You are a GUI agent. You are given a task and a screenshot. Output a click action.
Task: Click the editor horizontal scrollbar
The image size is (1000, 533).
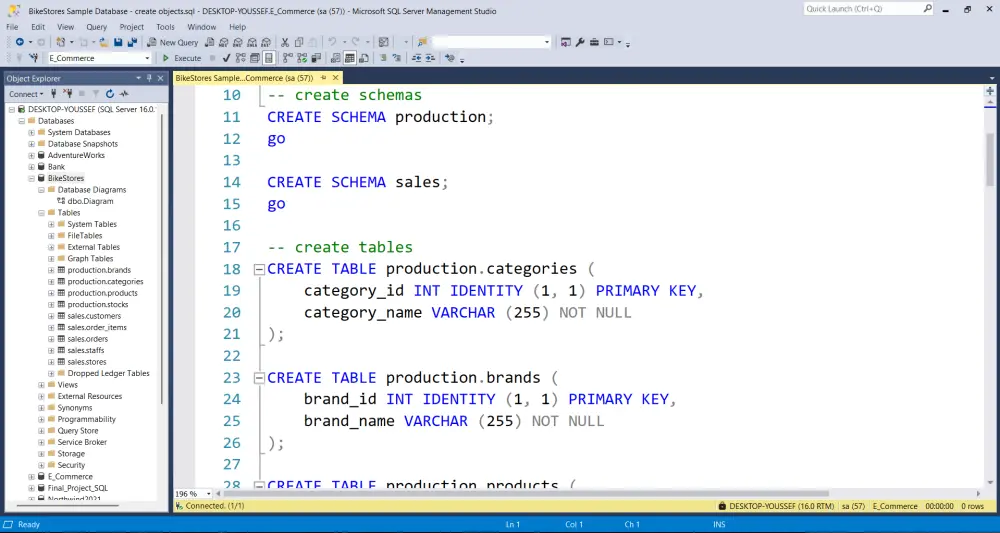pos(526,493)
